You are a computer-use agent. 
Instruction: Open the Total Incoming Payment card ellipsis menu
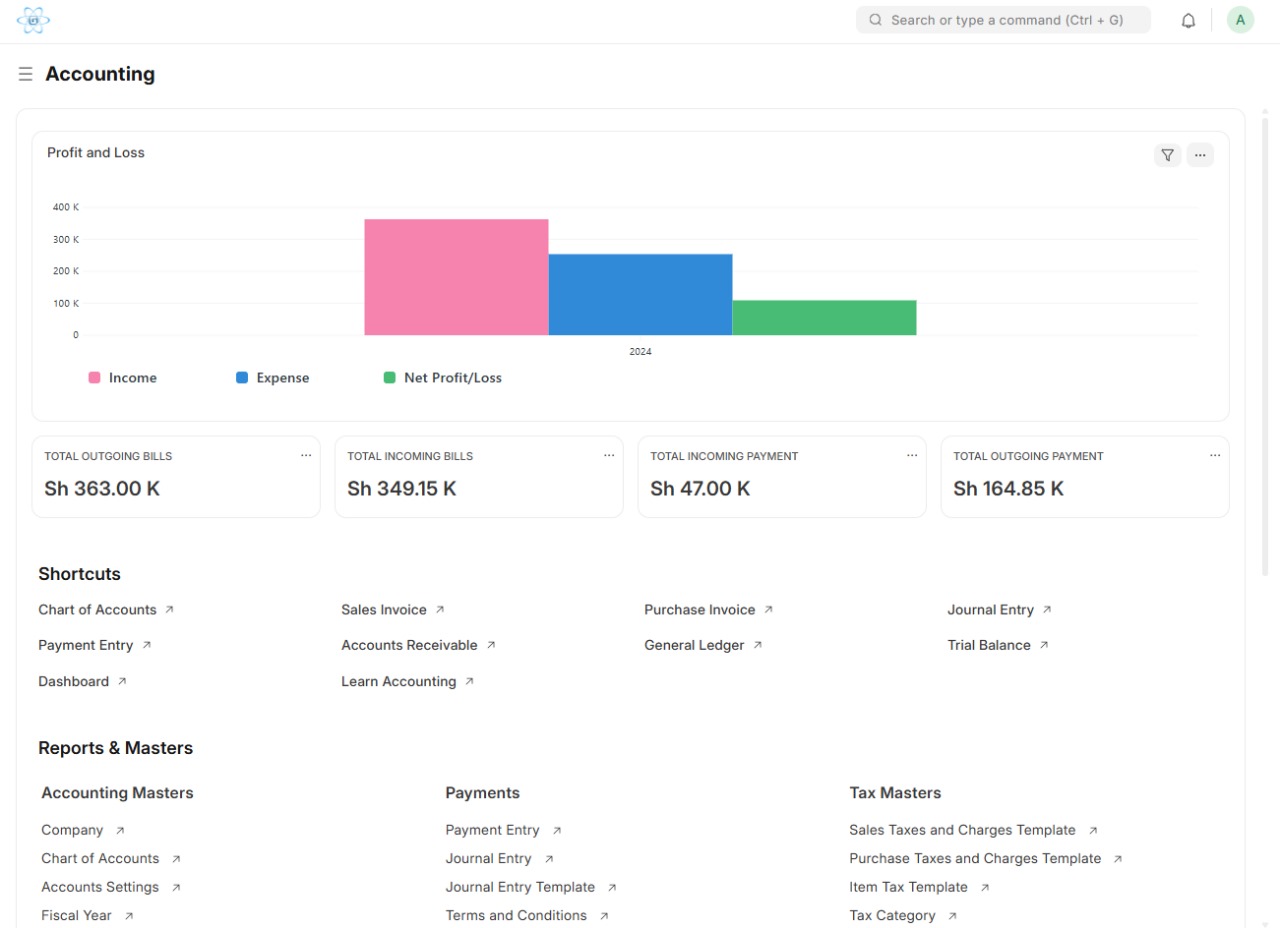[912, 456]
